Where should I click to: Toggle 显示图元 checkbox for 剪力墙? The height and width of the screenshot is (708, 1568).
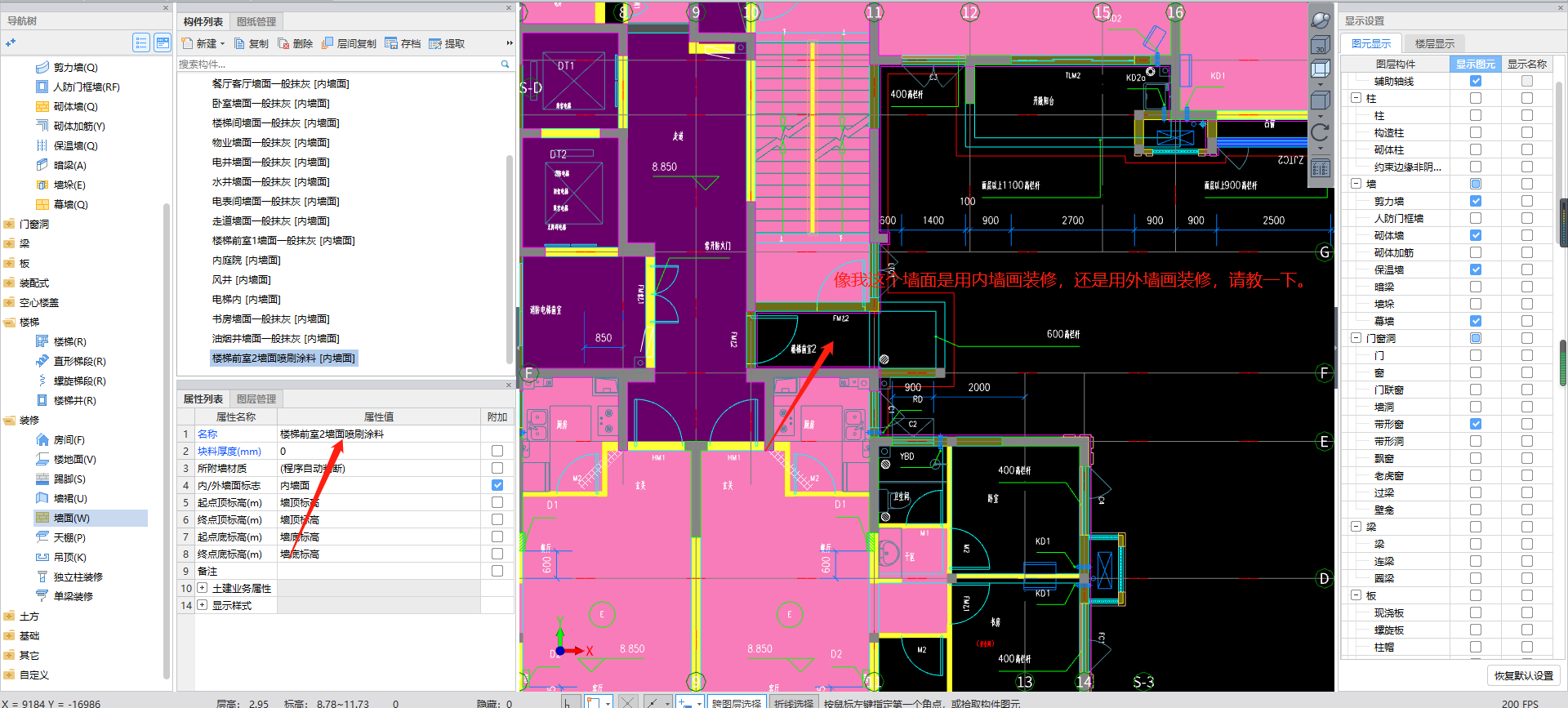[1476, 201]
